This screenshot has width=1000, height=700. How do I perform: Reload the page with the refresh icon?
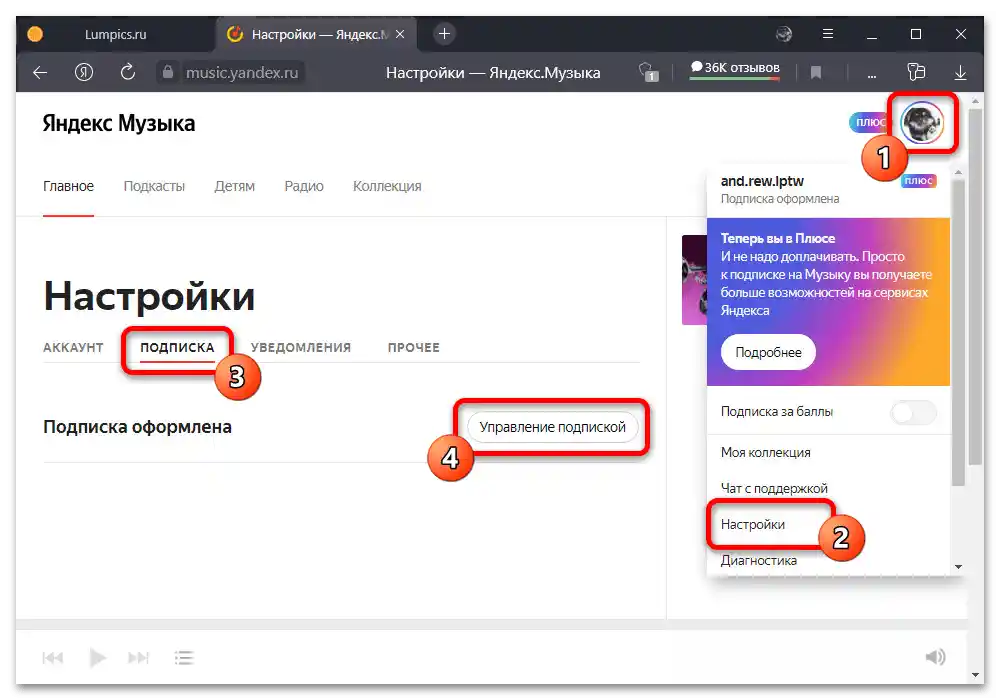[x=128, y=72]
